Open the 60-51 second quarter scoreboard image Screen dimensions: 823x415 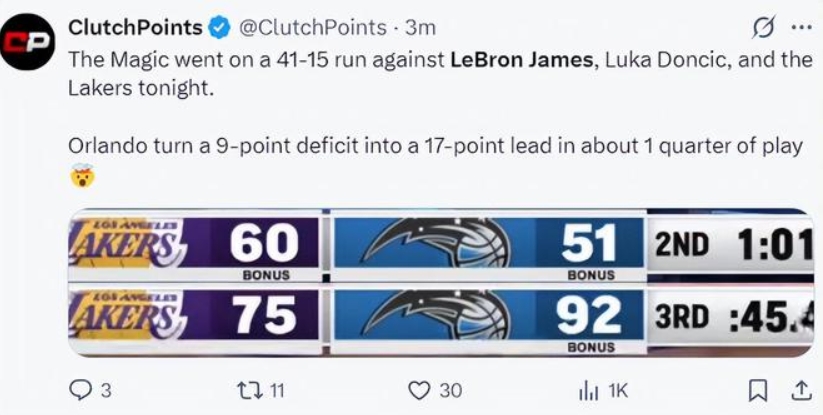(440, 245)
